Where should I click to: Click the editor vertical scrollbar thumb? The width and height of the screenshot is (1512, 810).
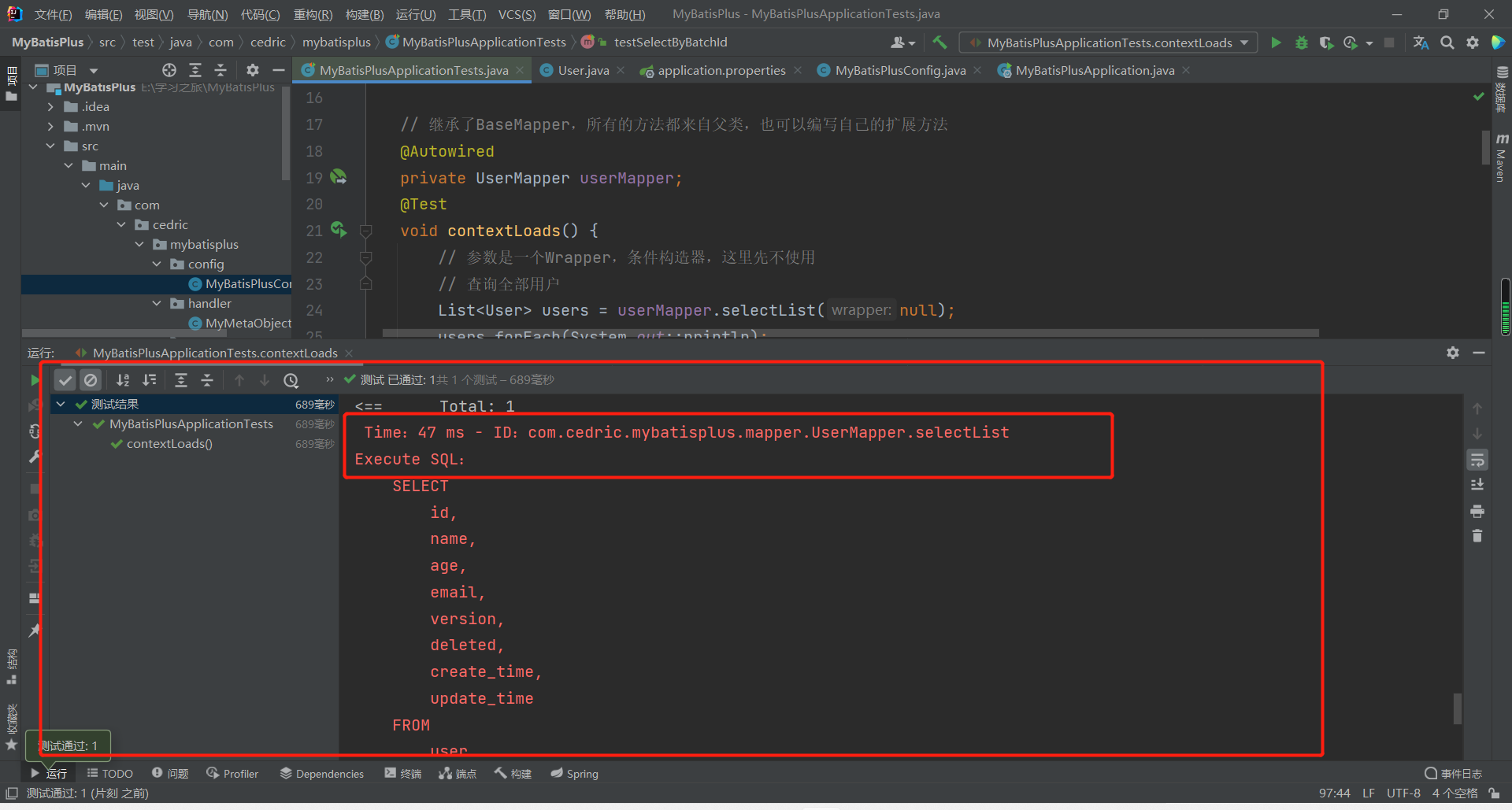(1485, 147)
